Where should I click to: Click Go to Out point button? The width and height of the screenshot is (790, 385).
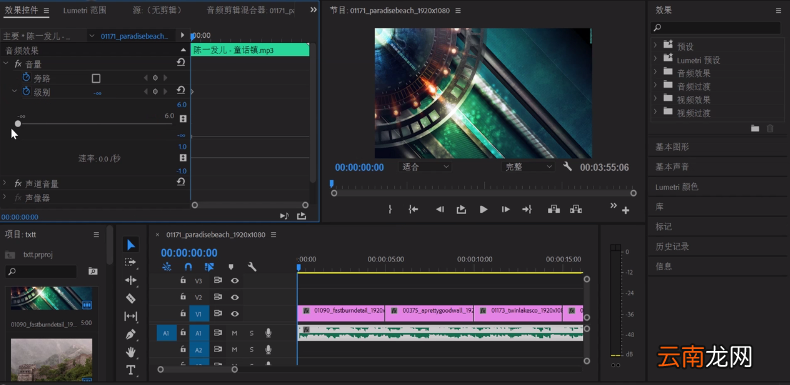point(527,210)
